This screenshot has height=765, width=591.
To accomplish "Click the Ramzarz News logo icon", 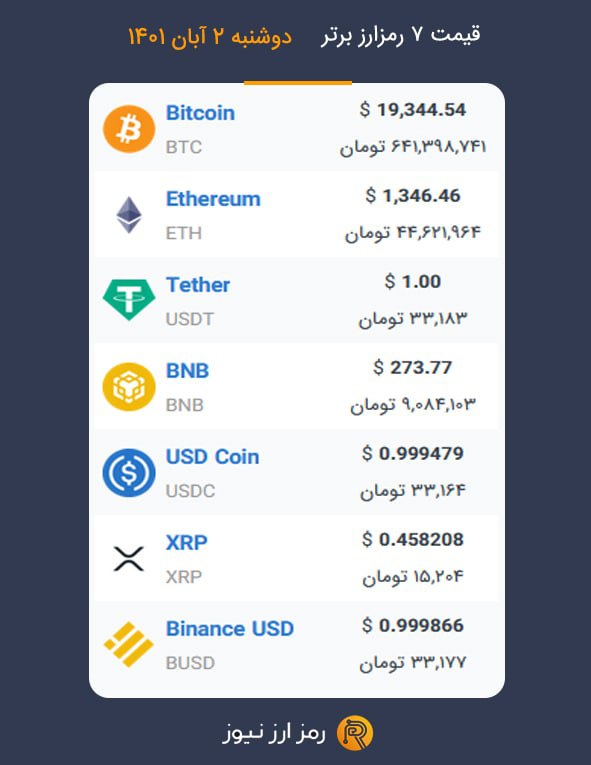I will tap(355, 733).
